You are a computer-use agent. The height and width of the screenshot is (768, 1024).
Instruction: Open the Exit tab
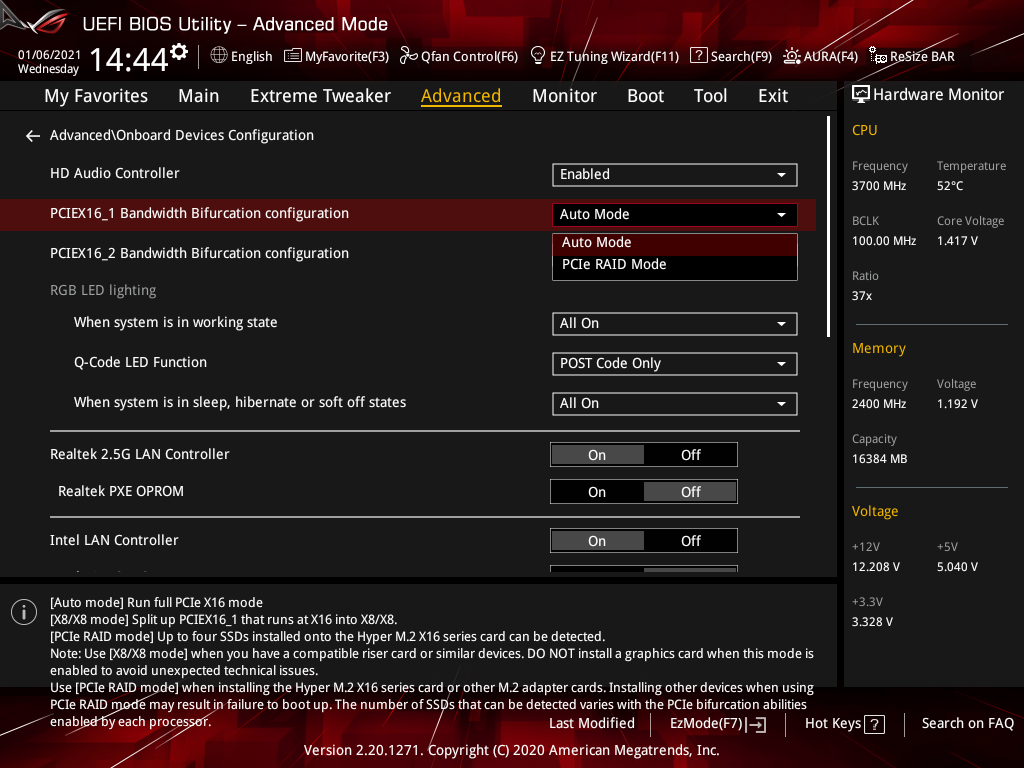click(x=773, y=96)
